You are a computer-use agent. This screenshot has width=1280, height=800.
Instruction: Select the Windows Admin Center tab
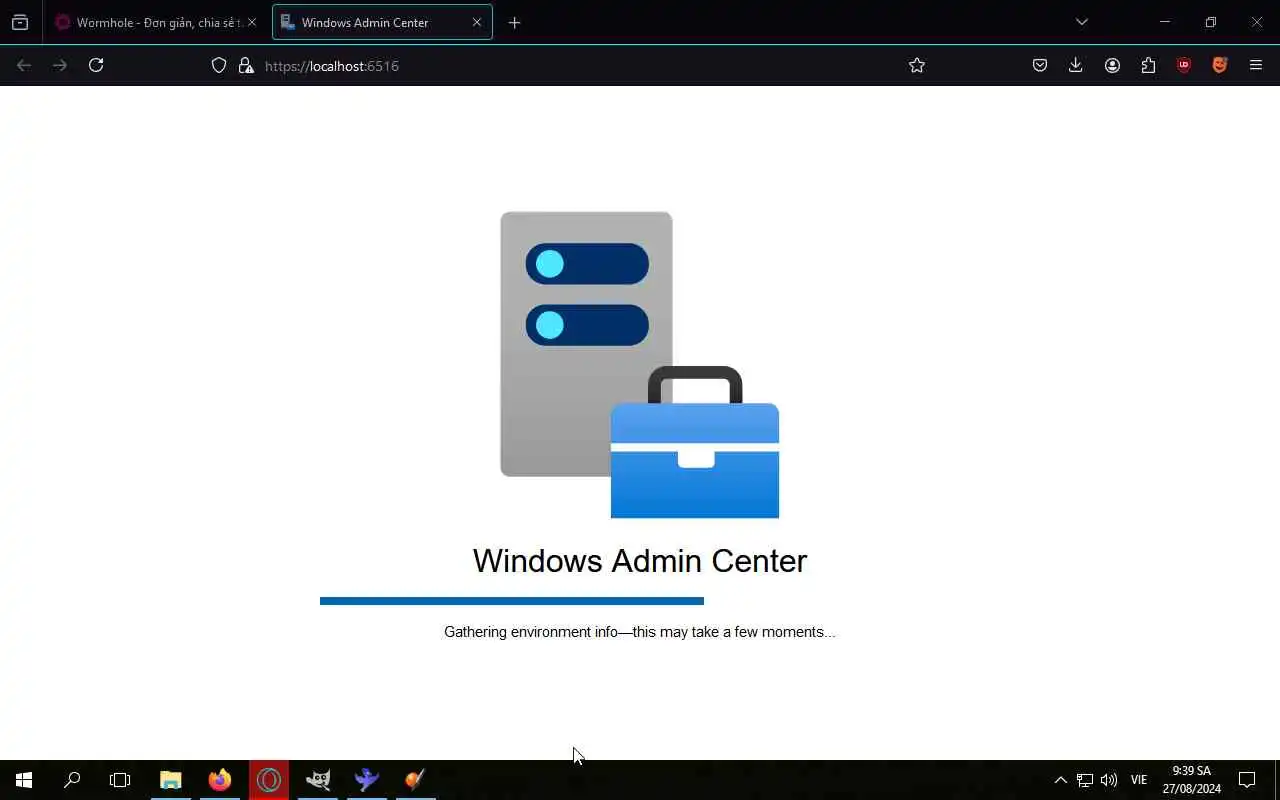(x=382, y=22)
